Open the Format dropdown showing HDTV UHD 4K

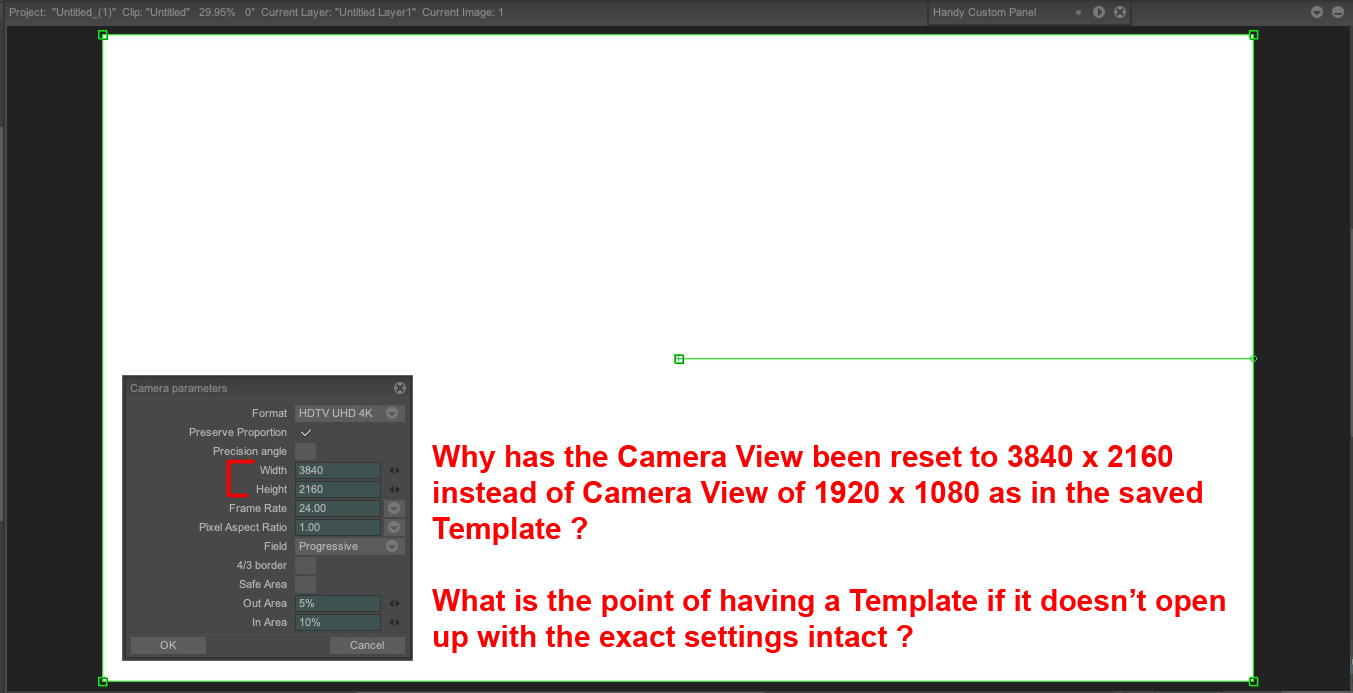pyautogui.click(x=350, y=413)
